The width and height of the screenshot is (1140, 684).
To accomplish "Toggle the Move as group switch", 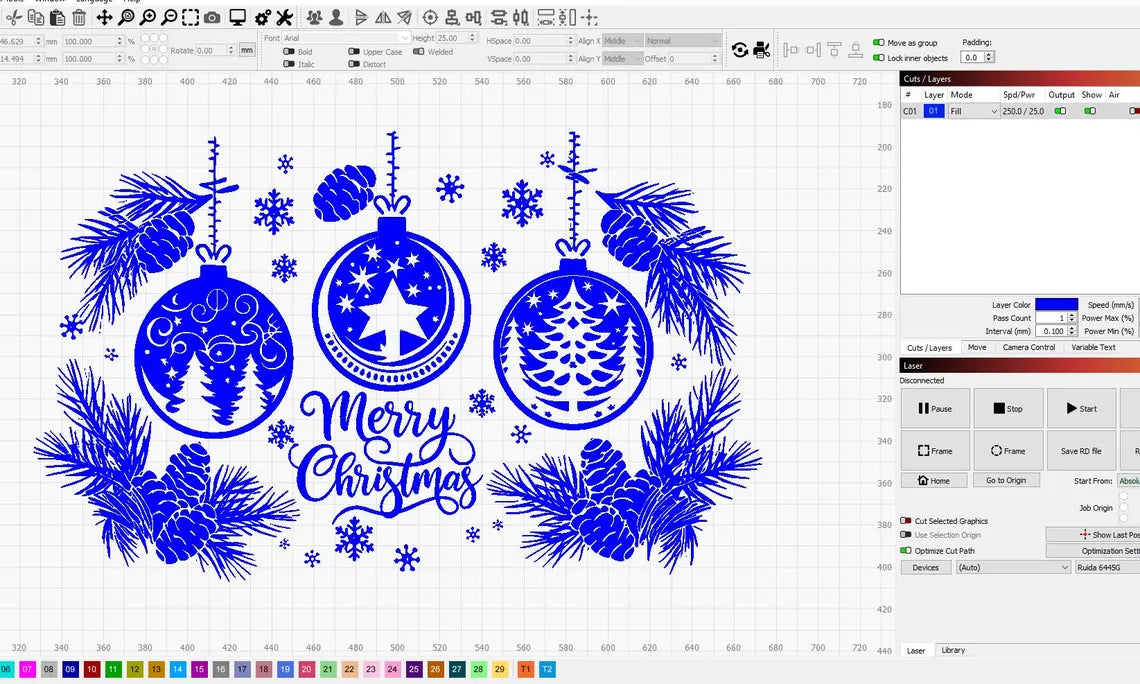I will click(878, 43).
